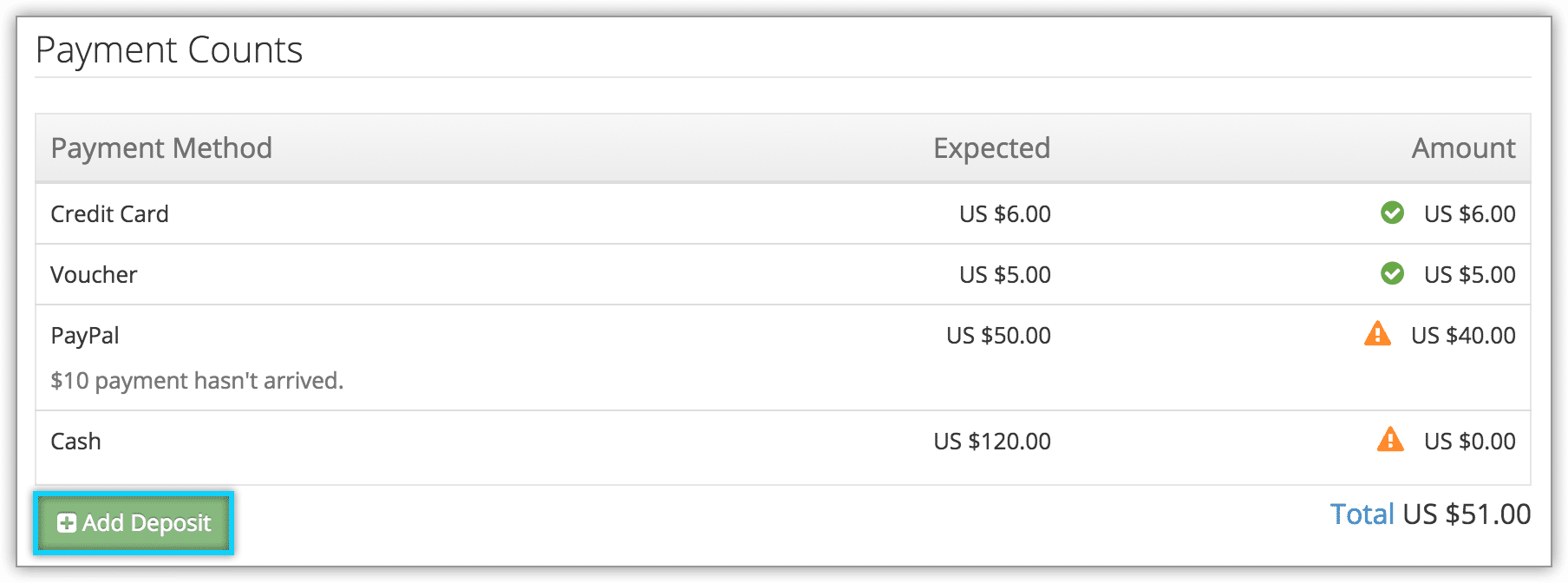Click the PayPal amount US $40.00
The width and height of the screenshot is (1568, 583).
click(x=1463, y=336)
